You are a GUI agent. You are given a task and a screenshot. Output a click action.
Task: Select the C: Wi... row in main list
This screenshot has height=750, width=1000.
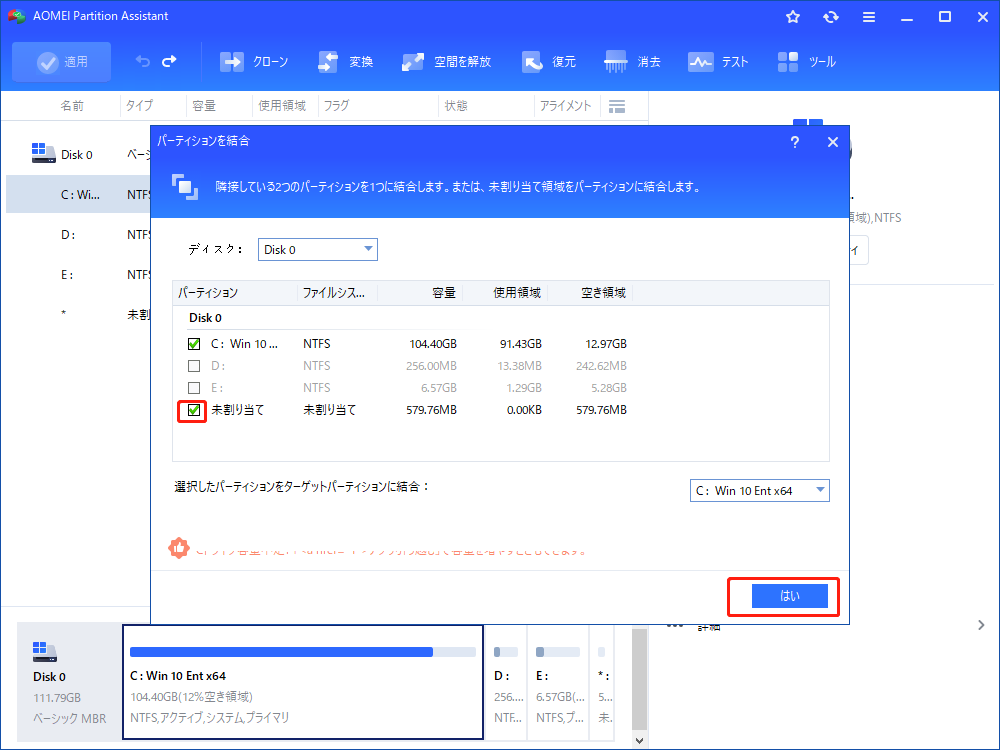pos(78,195)
